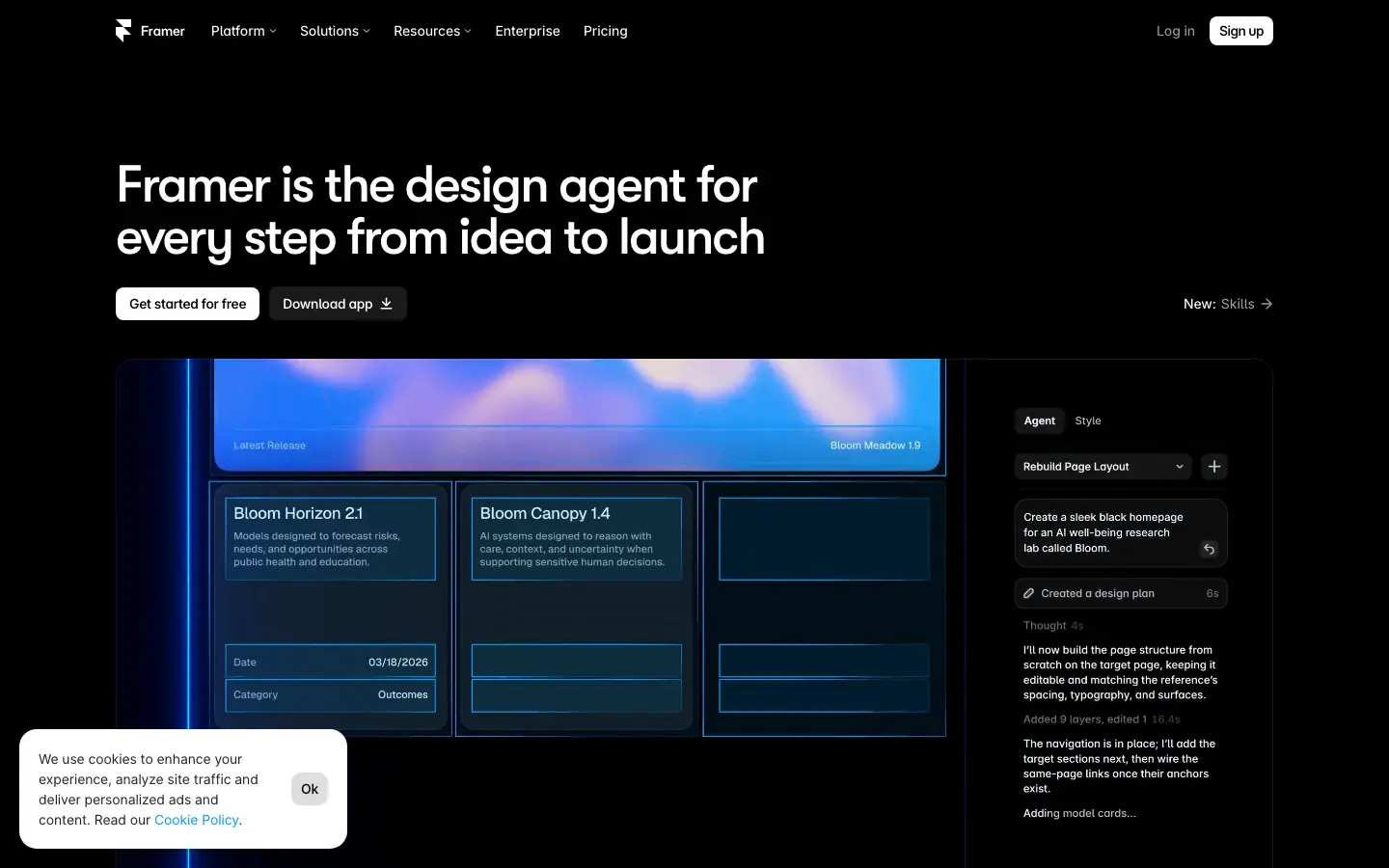Open the Pricing page
Viewport: 1389px width, 868px height.
coord(606,31)
